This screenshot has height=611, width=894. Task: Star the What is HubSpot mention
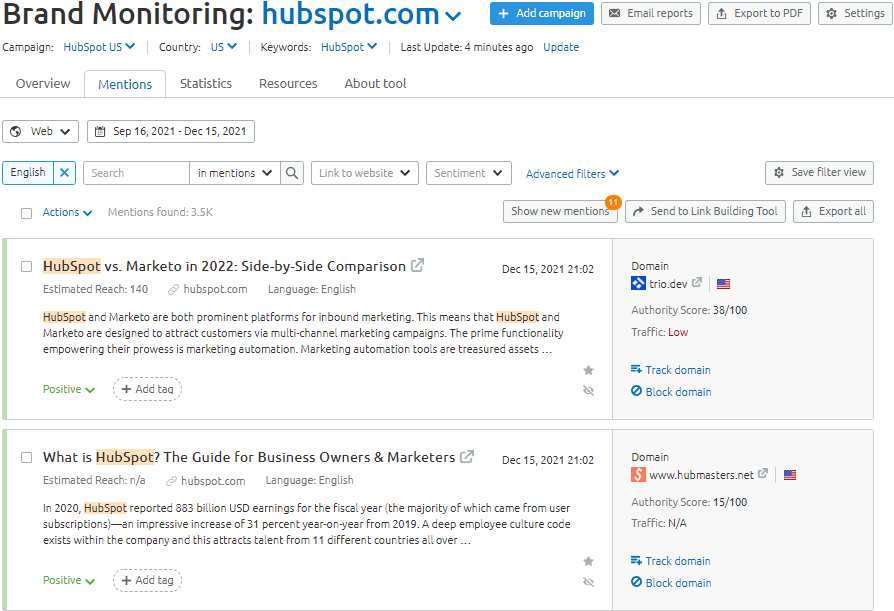tap(588, 561)
